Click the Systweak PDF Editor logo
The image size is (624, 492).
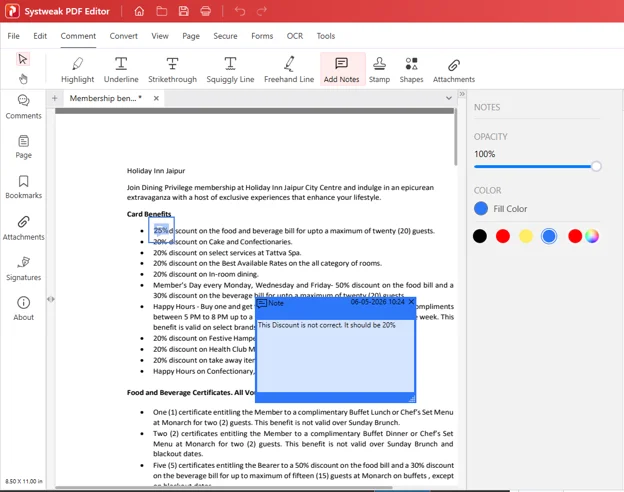[12, 11]
